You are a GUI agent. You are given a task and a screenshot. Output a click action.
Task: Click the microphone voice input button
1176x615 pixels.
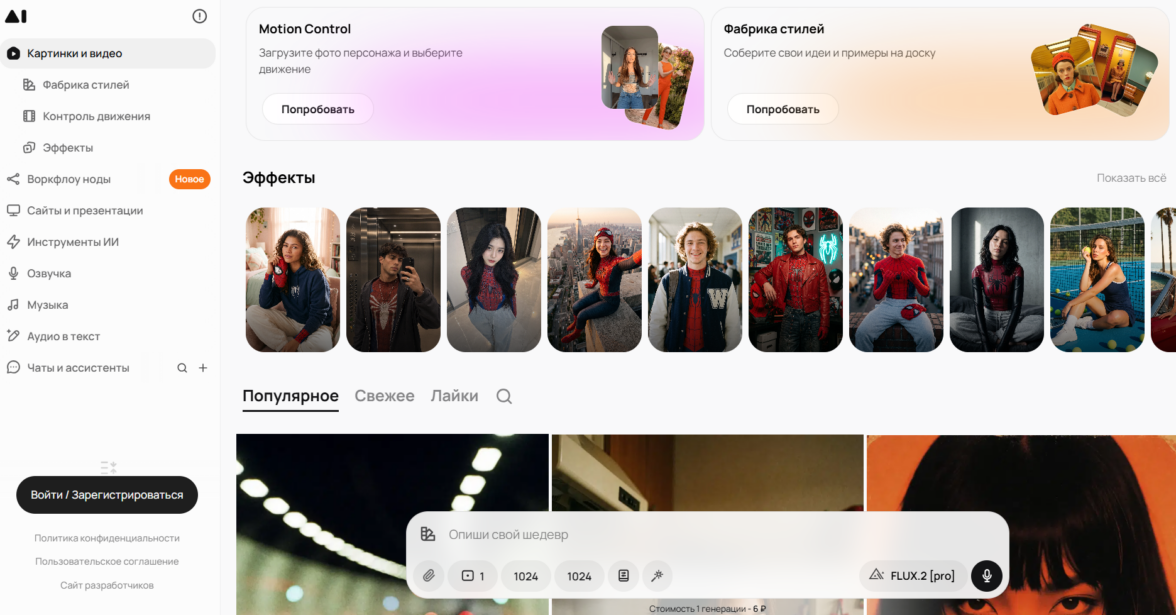(987, 576)
